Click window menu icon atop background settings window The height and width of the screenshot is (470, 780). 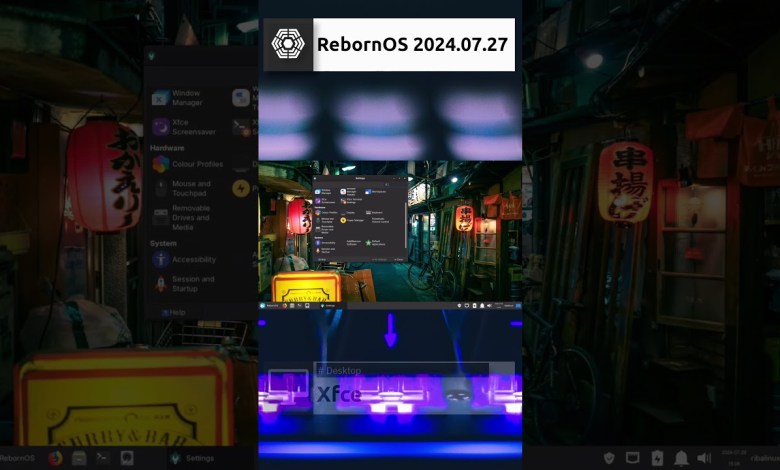151,56
